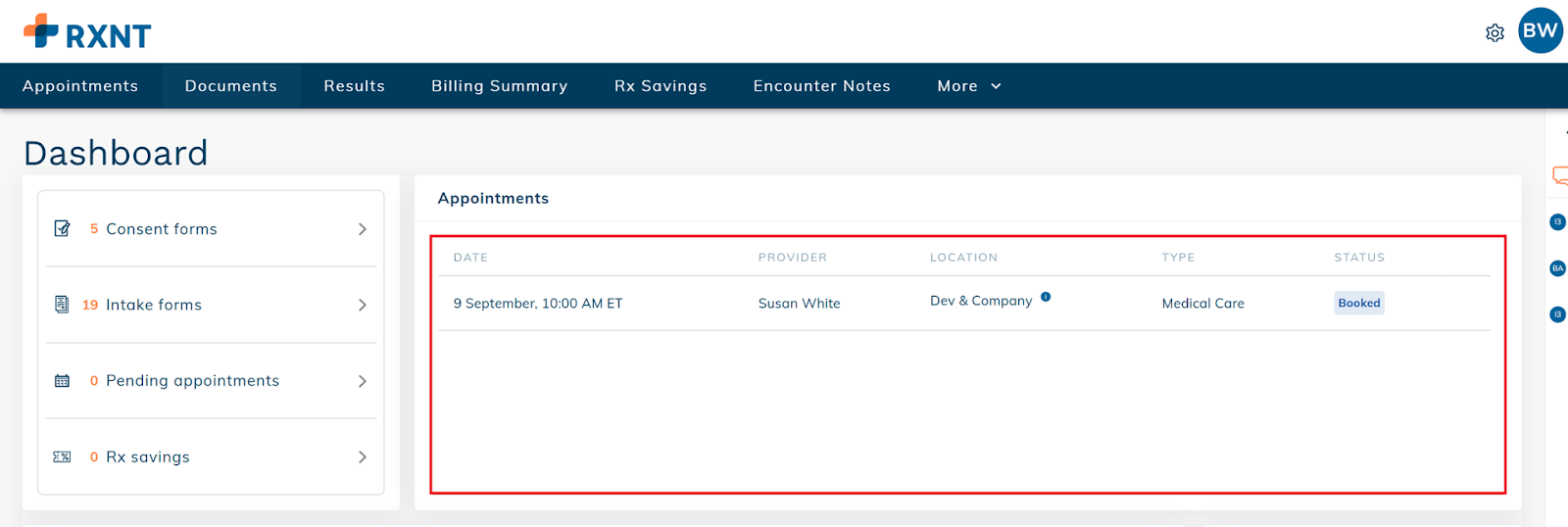Click the Consent forms pencil icon
The image size is (1568, 527).
(x=63, y=229)
